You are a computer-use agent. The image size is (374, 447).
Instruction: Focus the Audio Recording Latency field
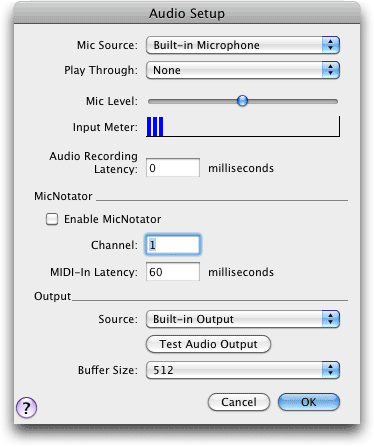pos(173,168)
